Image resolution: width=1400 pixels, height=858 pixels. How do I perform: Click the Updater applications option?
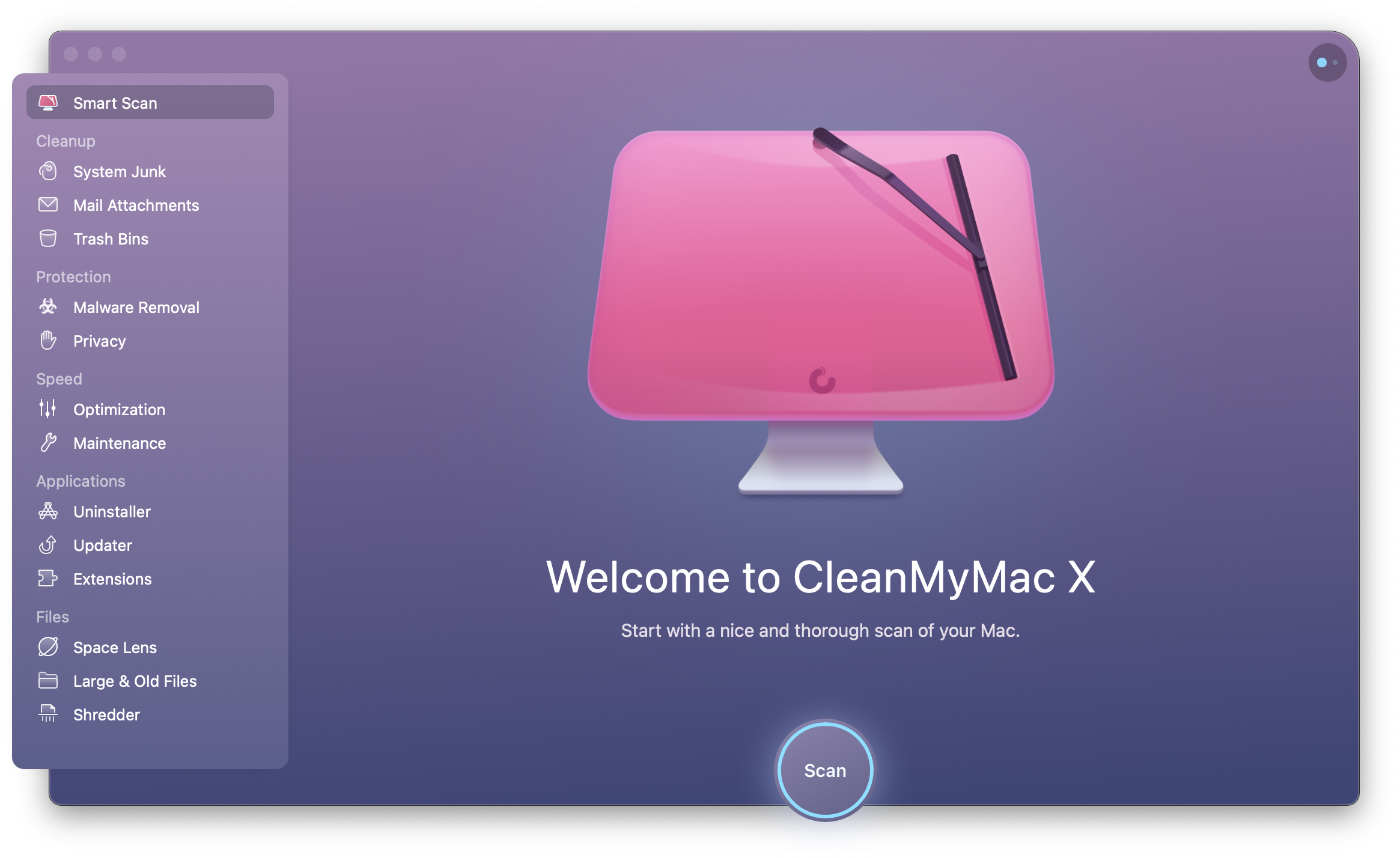tap(101, 545)
